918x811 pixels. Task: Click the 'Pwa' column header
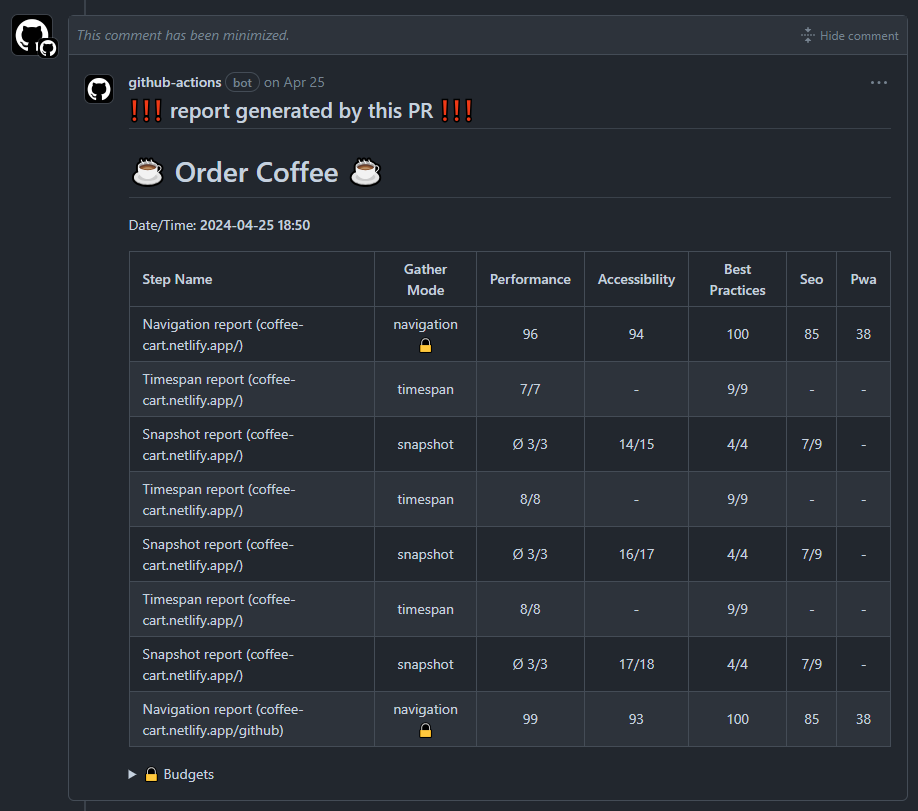[863, 279]
